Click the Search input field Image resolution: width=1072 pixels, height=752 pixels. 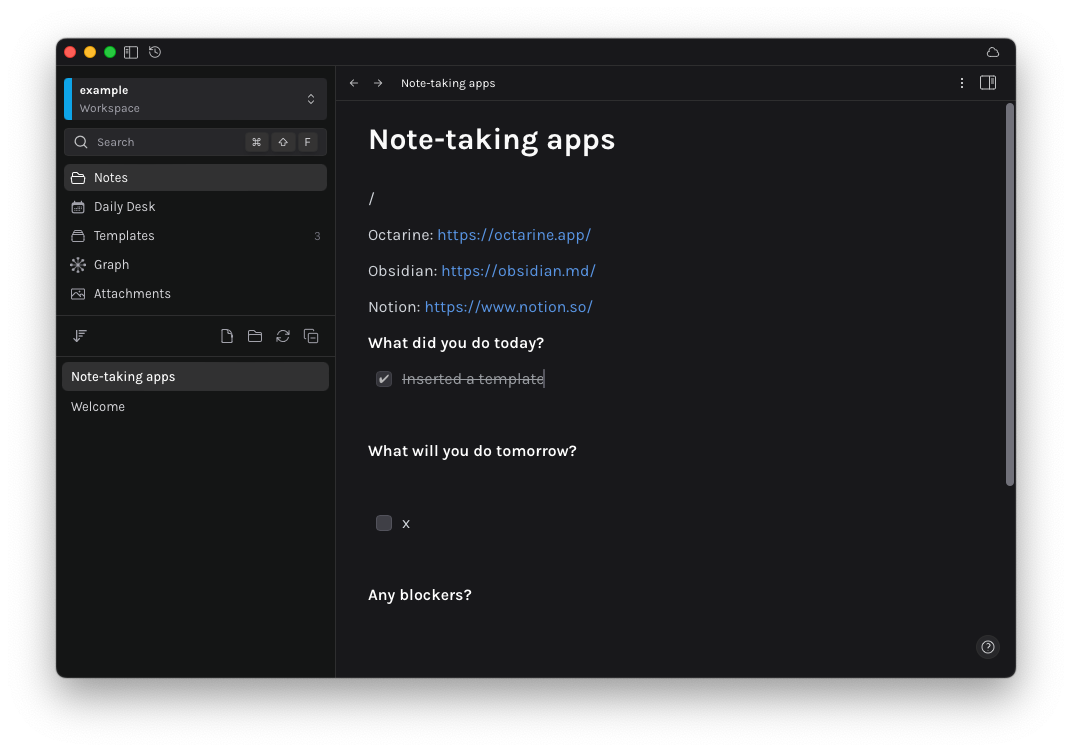pyautogui.click(x=165, y=142)
